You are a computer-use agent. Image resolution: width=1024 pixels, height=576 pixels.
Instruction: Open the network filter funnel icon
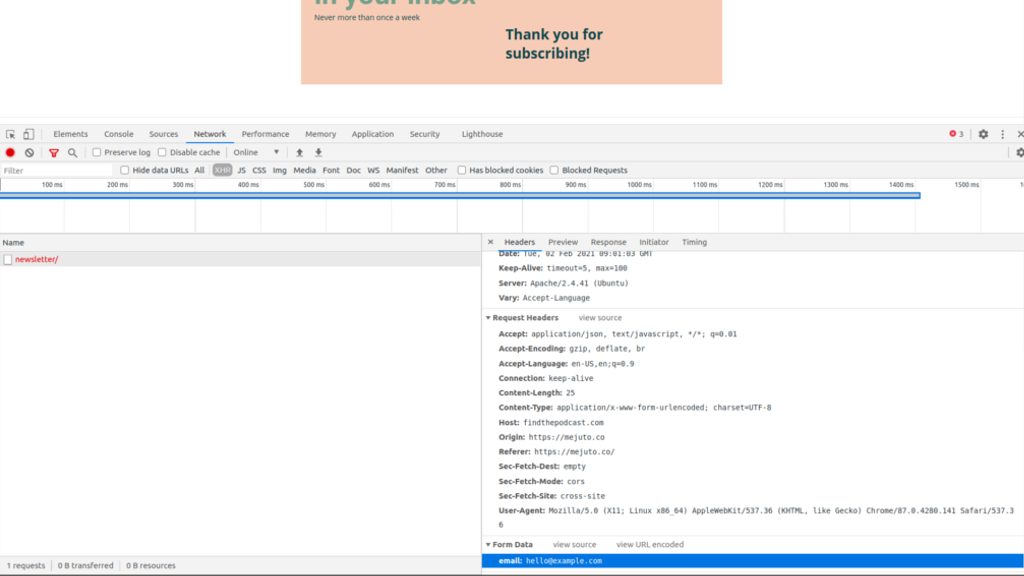pos(53,153)
